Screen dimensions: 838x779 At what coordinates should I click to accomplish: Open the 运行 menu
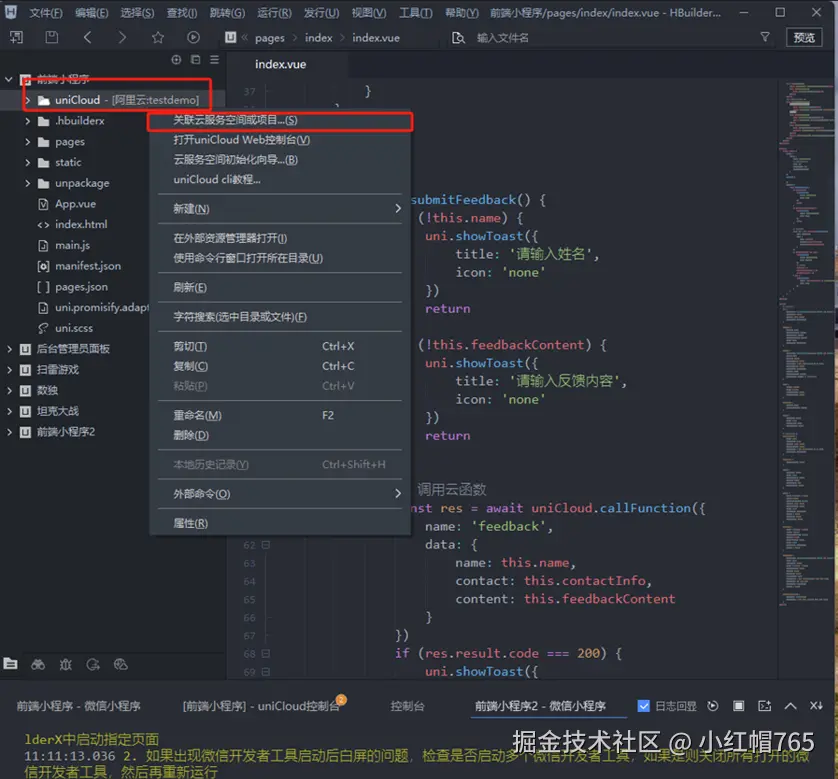pos(274,12)
